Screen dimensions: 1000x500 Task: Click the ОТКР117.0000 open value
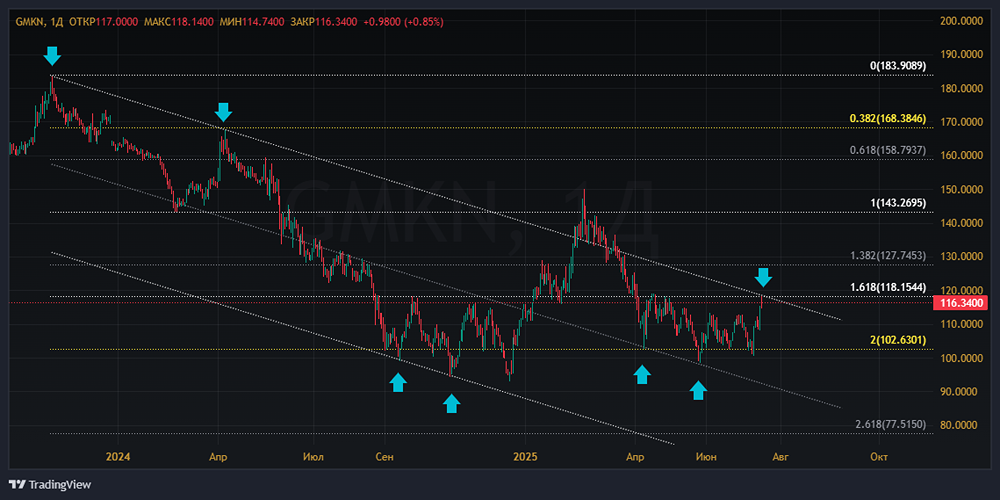tap(103, 22)
